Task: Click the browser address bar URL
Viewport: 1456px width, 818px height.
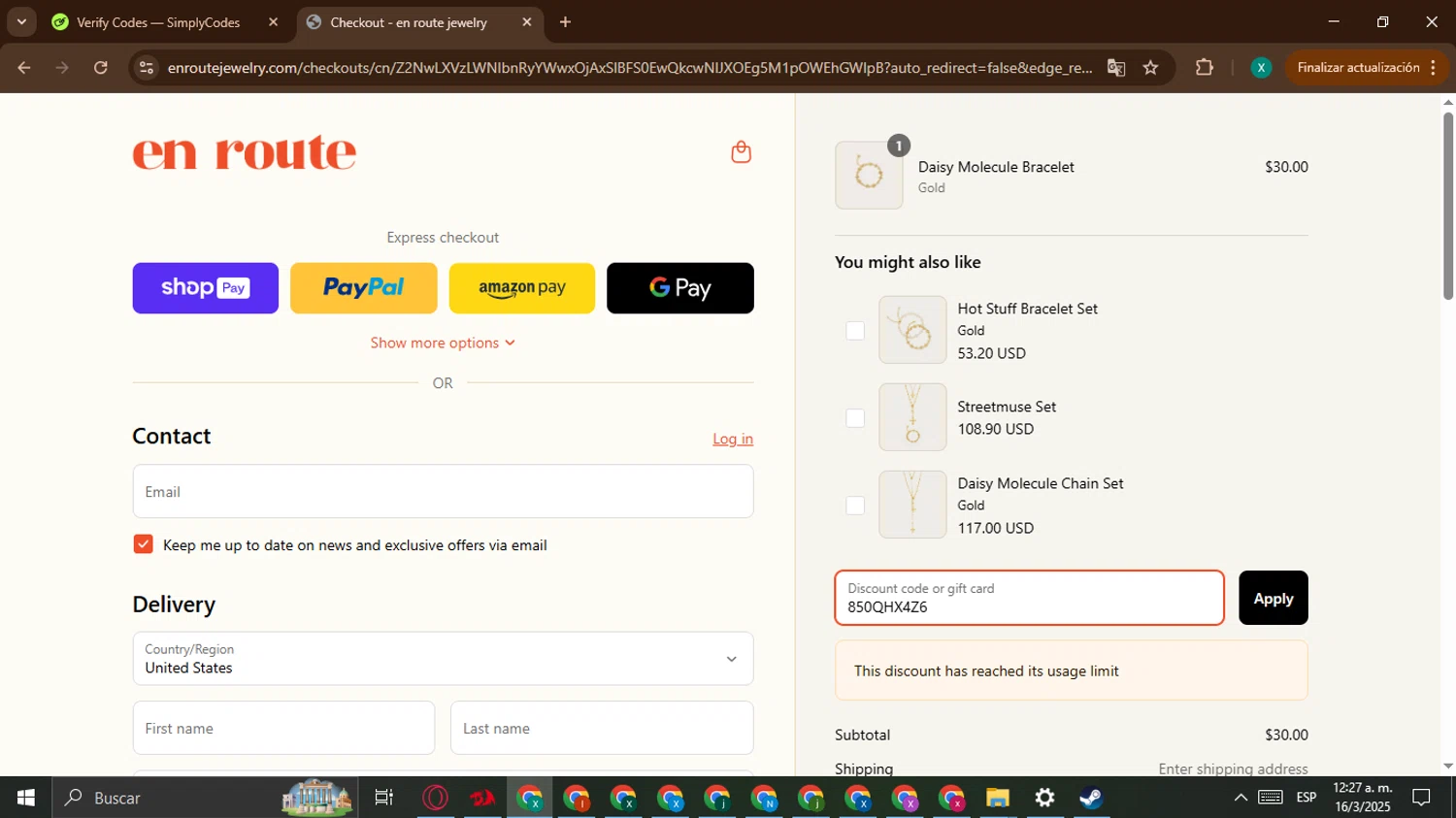Action: click(x=630, y=68)
